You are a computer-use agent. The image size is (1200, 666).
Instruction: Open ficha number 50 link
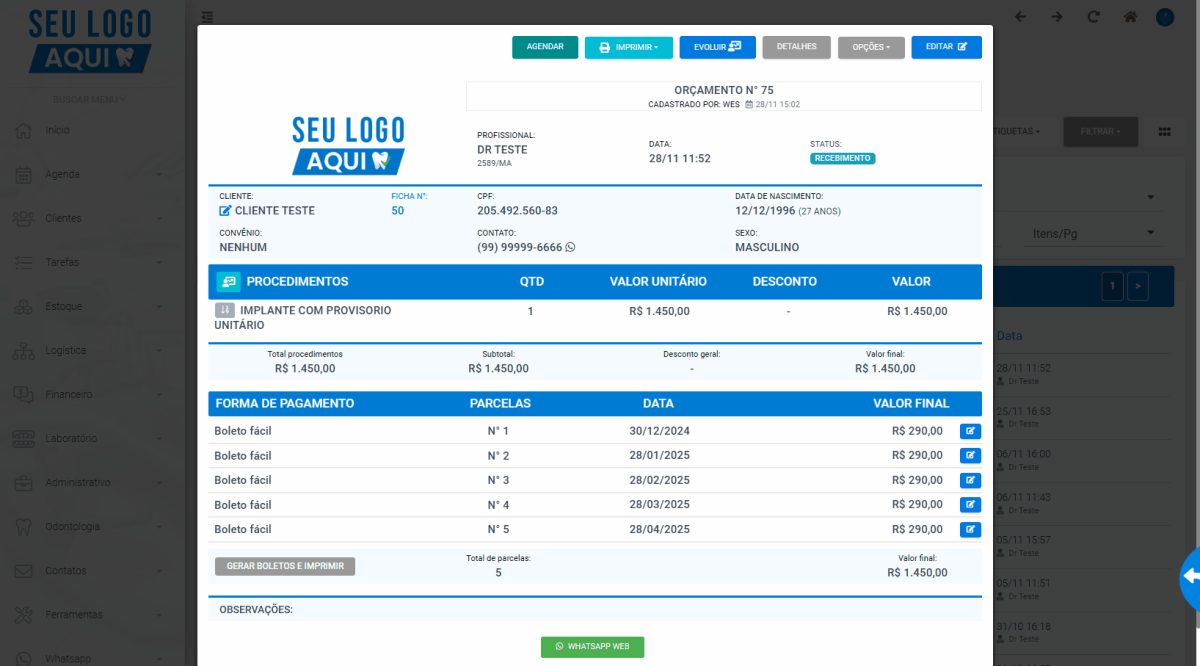pos(398,211)
